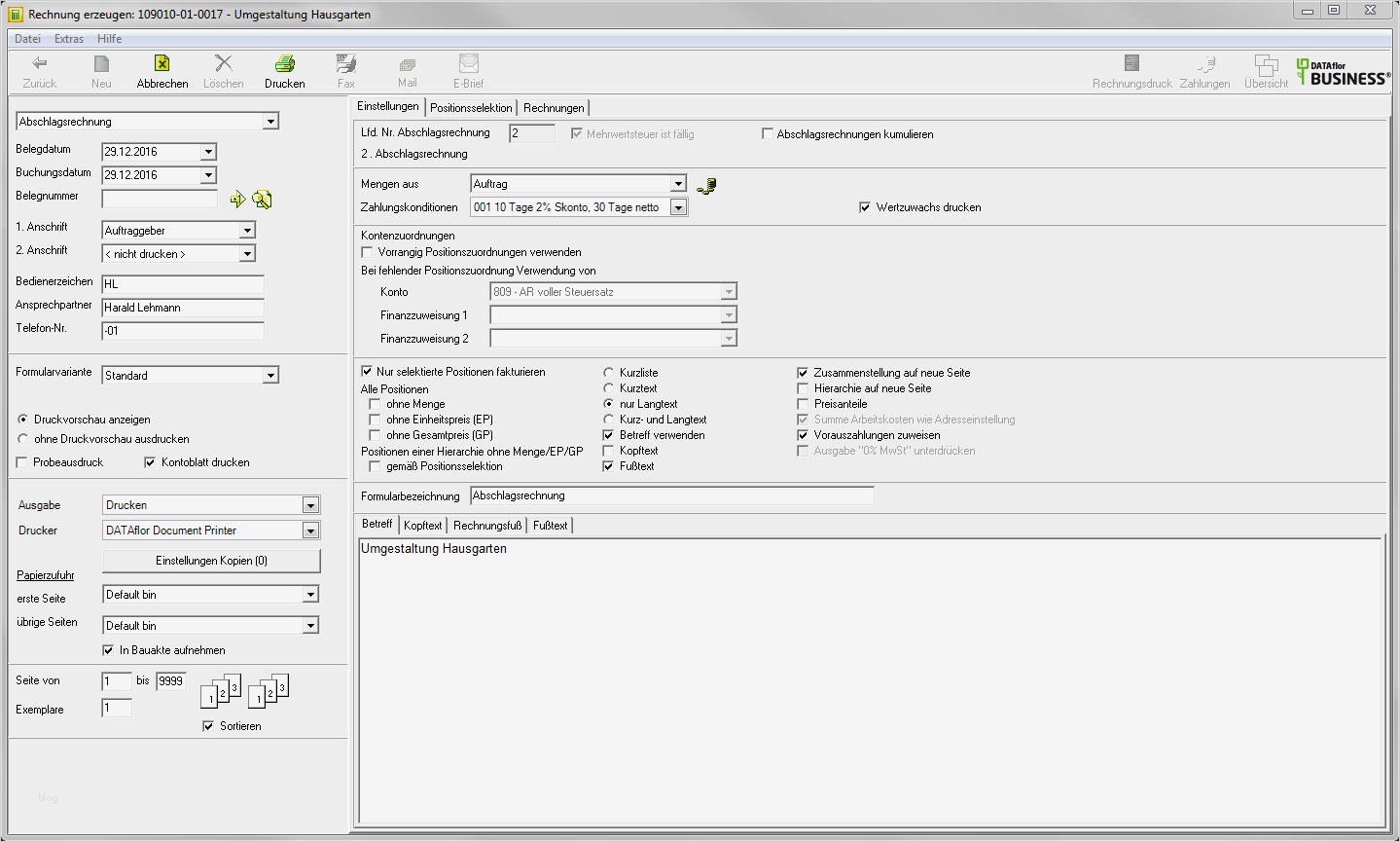Click the Zahlungen toolbar icon
Screen dimensions: 1400x842
click(1204, 64)
